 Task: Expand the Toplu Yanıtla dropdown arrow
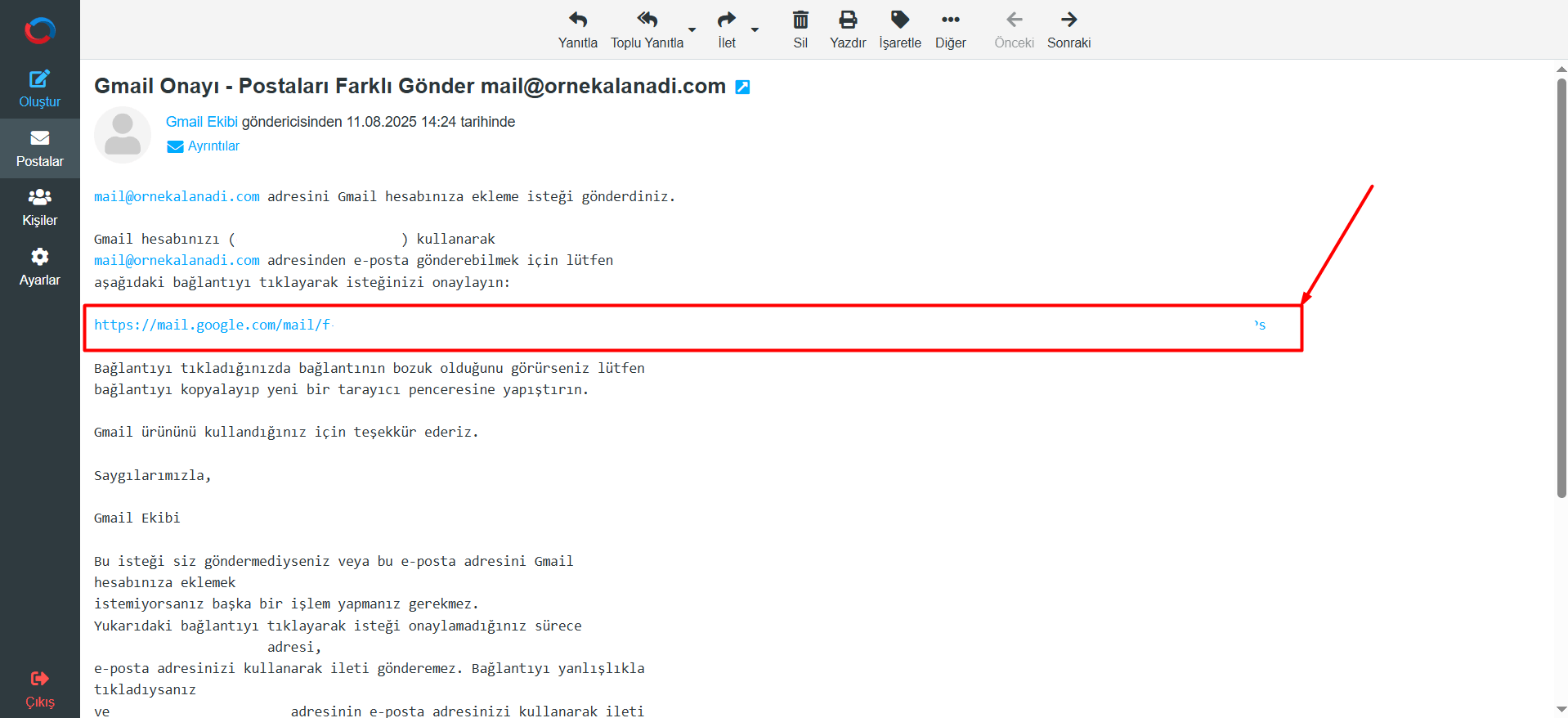pyautogui.click(x=692, y=30)
